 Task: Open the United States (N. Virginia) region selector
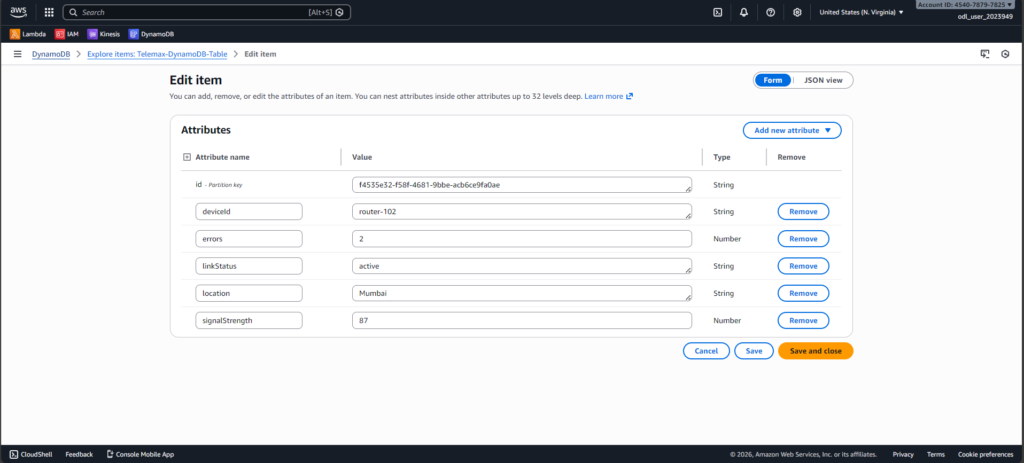point(861,12)
